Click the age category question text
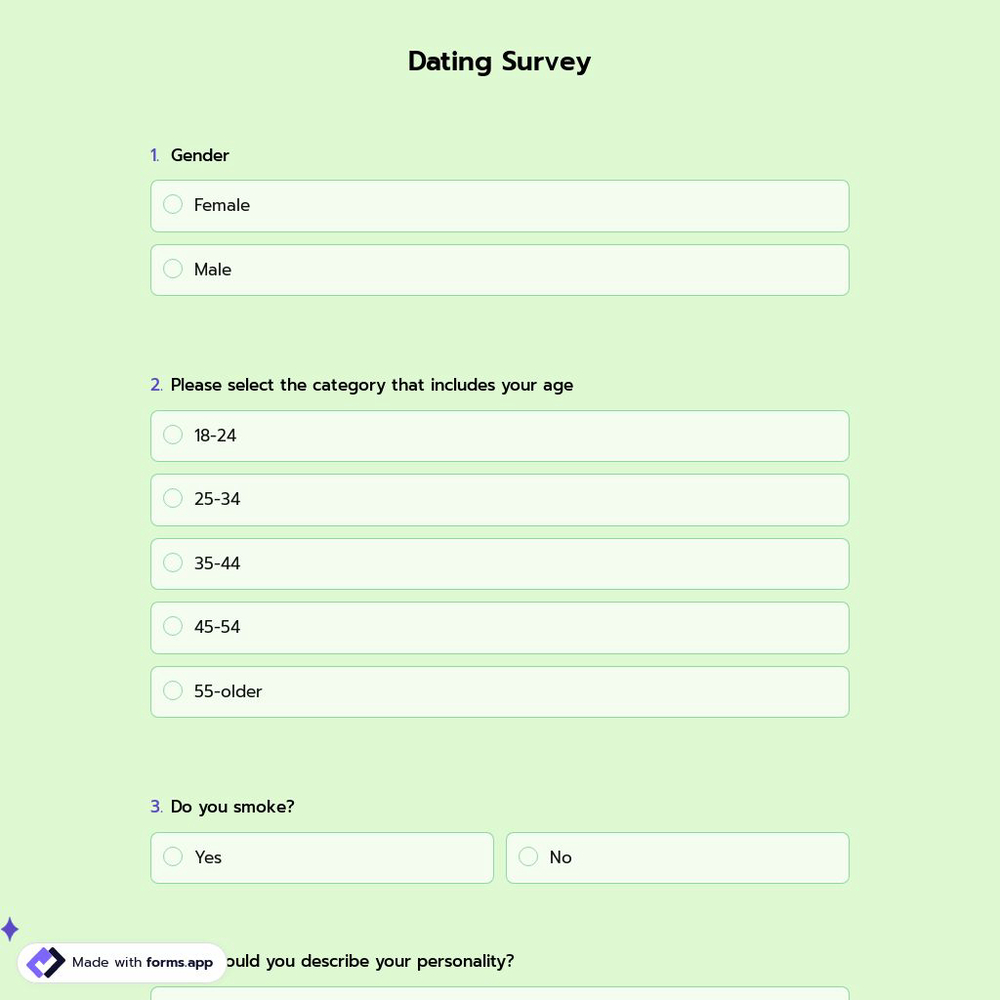The image size is (1000, 1000). coord(372,384)
